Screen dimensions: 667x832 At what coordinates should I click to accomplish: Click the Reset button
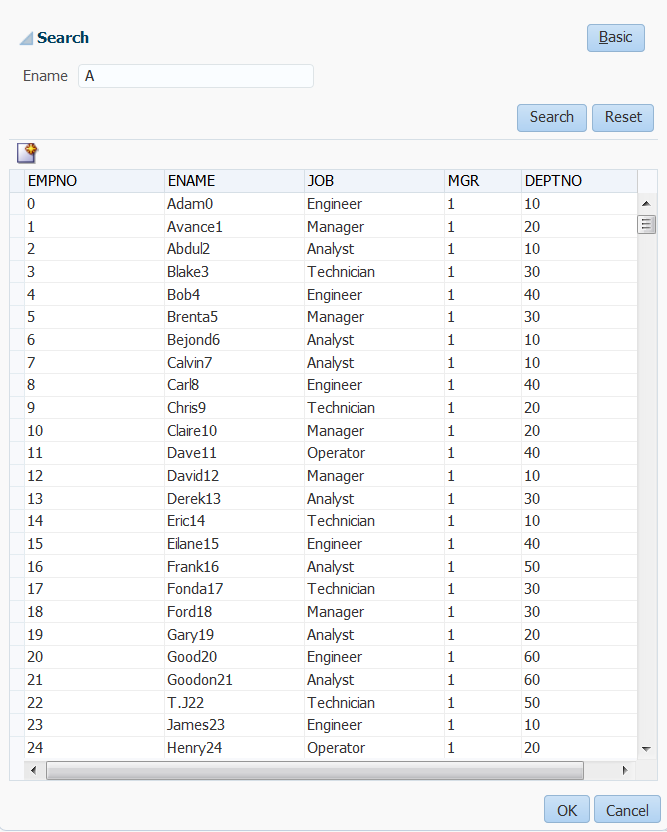pos(623,117)
